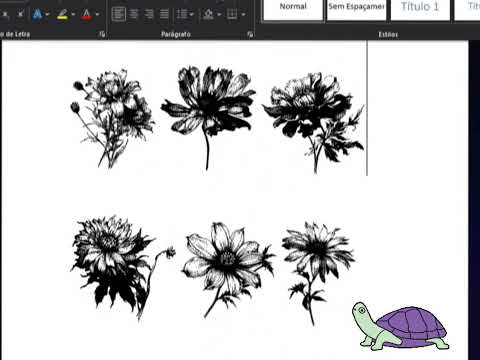The height and width of the screenshot is (360, 480).
Task: Apply borders with the borders icon
Action: pyautogui.click(x=232, y=14)
